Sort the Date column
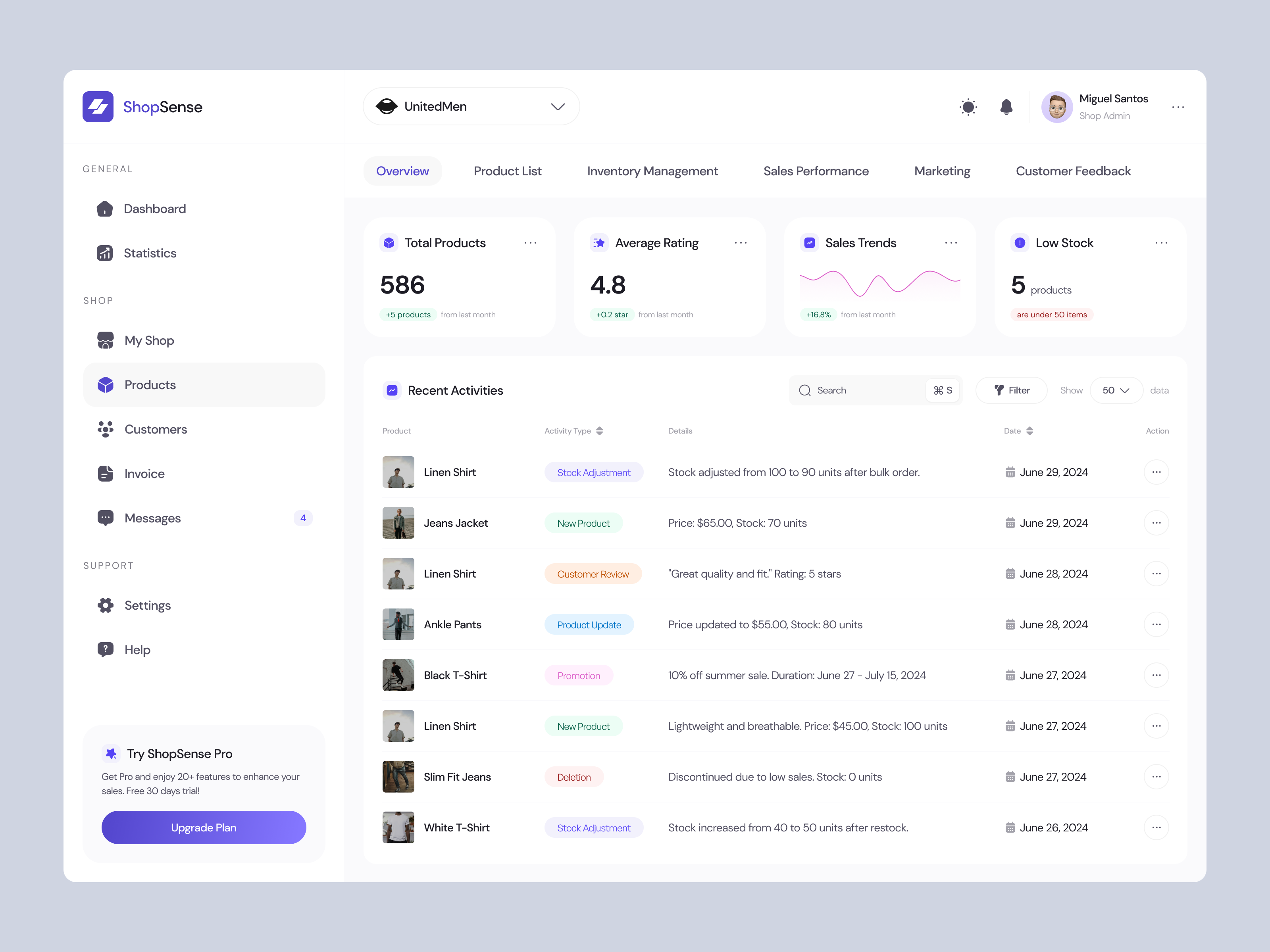This screenshot has height=952, width=1270. (x=1029, y=430)
